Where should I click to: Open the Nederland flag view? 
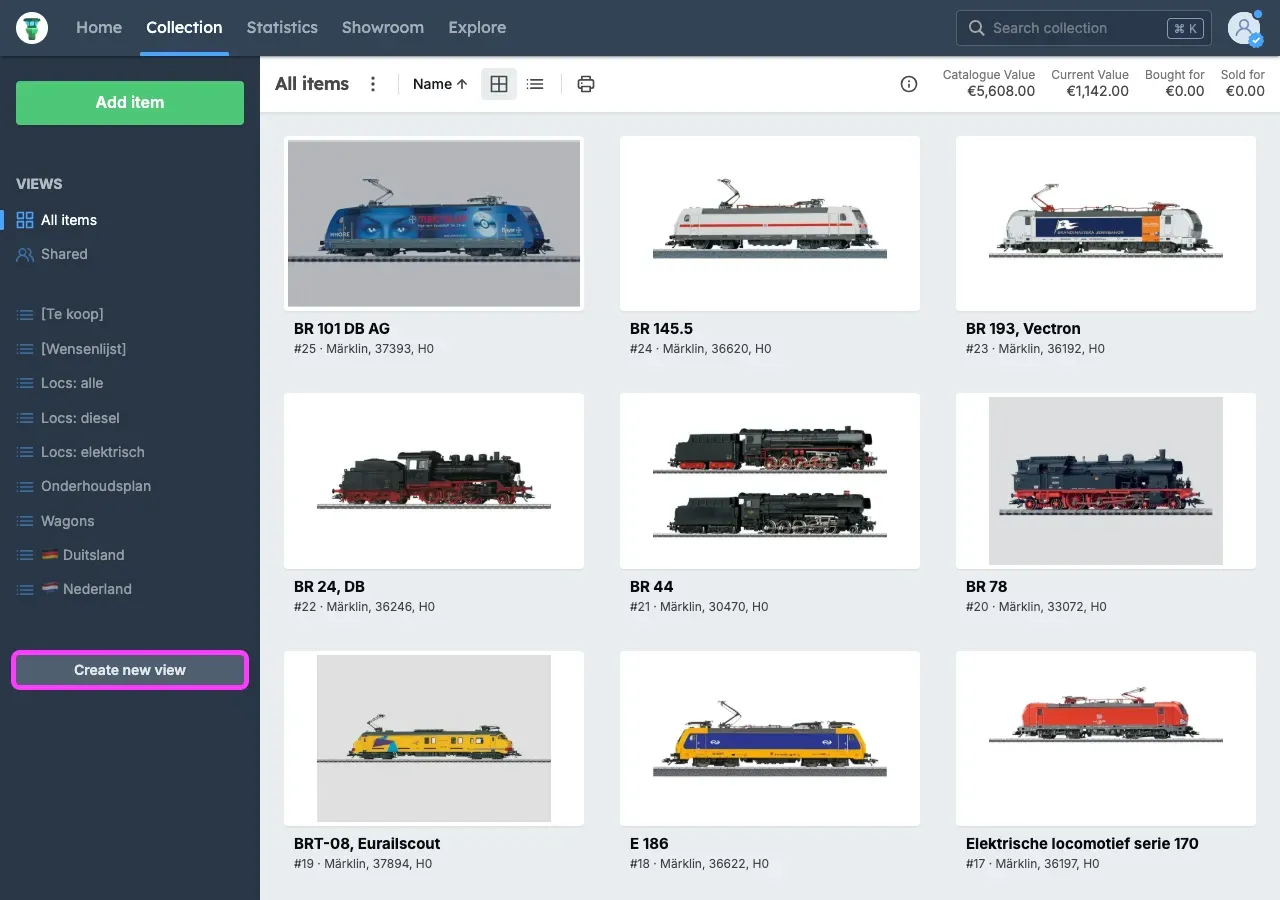coord(96,589)
